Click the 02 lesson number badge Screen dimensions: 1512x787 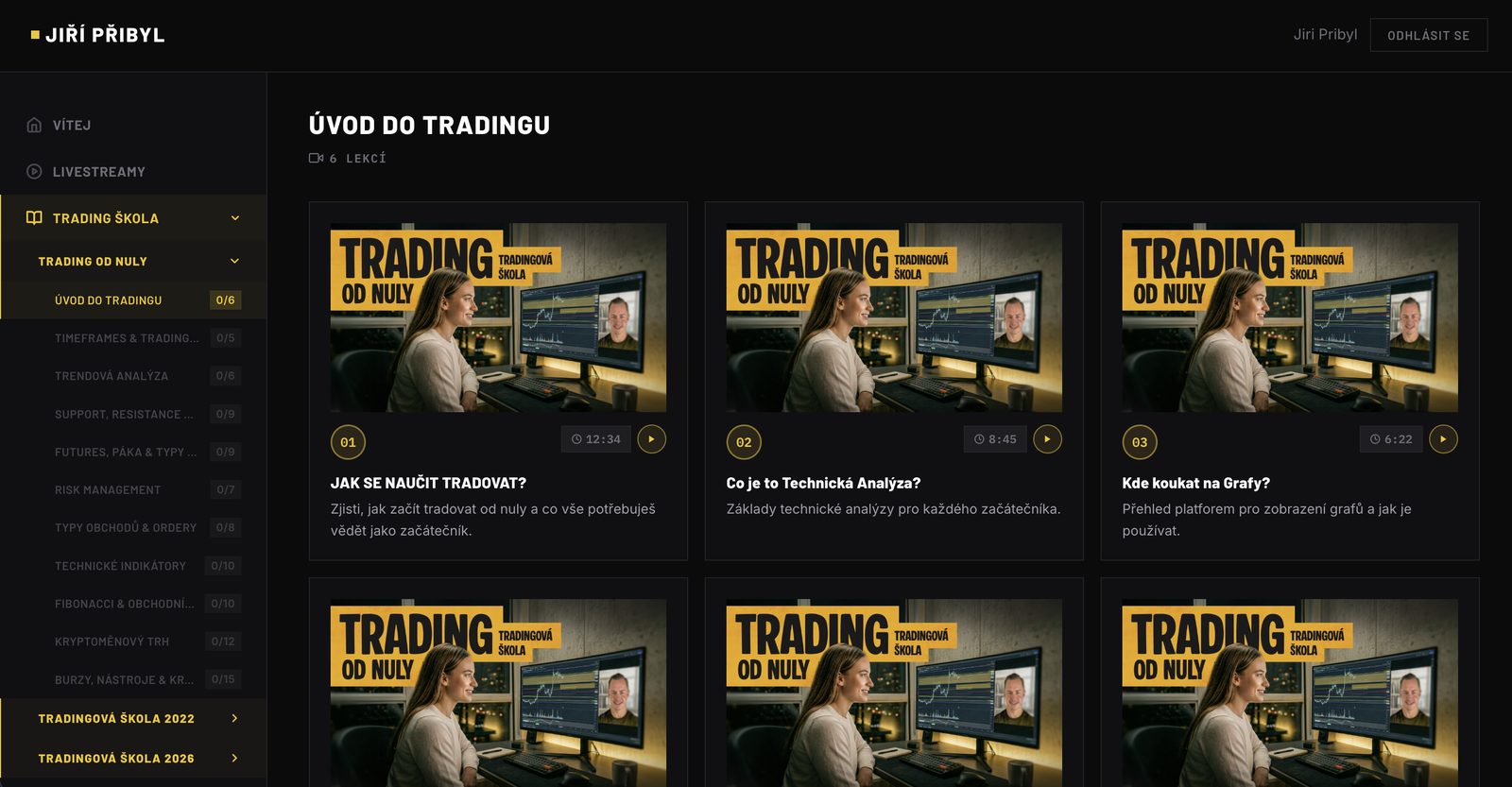[x=744, y=442]
